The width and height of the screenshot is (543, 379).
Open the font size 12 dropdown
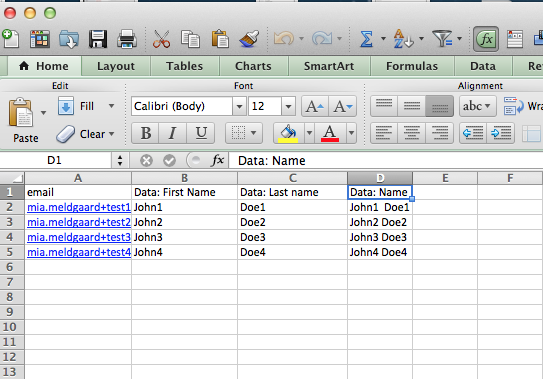click(288, 106)
